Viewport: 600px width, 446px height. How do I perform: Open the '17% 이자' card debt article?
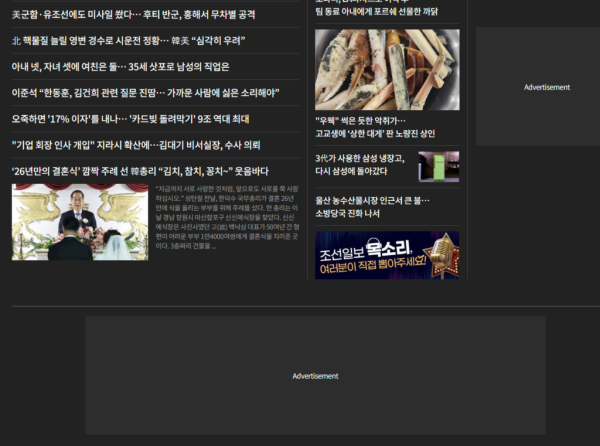pyautogui.click(x=130, y=119)
